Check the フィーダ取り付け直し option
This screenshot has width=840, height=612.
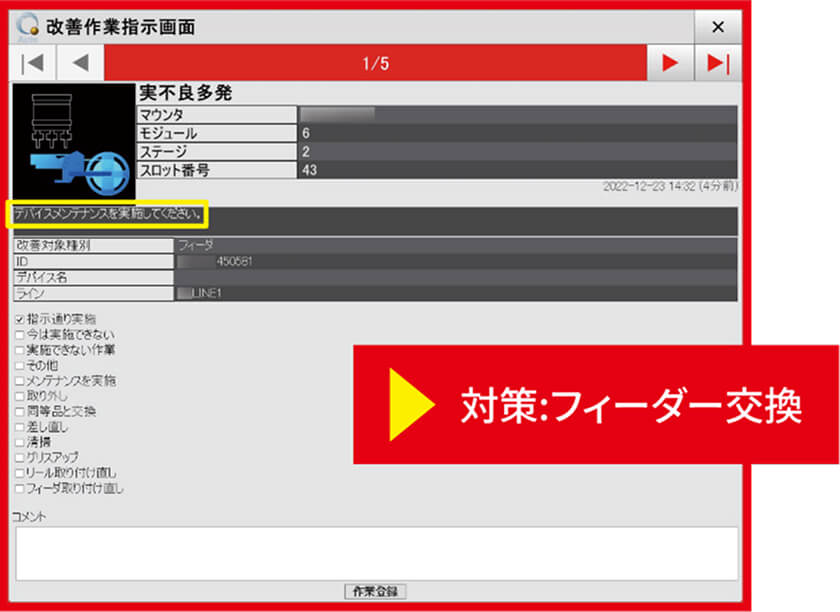pyautogui.click(x=20, y=489)
